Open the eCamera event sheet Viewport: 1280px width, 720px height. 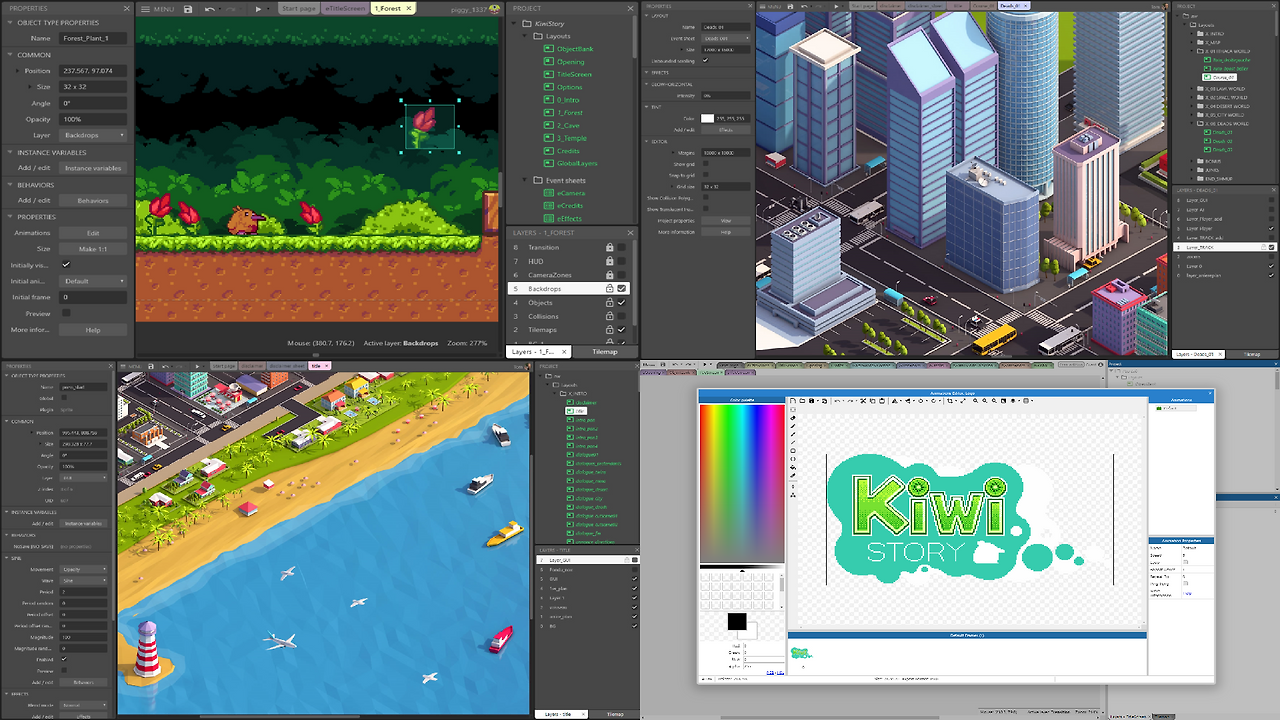click(x=572, y=193)
